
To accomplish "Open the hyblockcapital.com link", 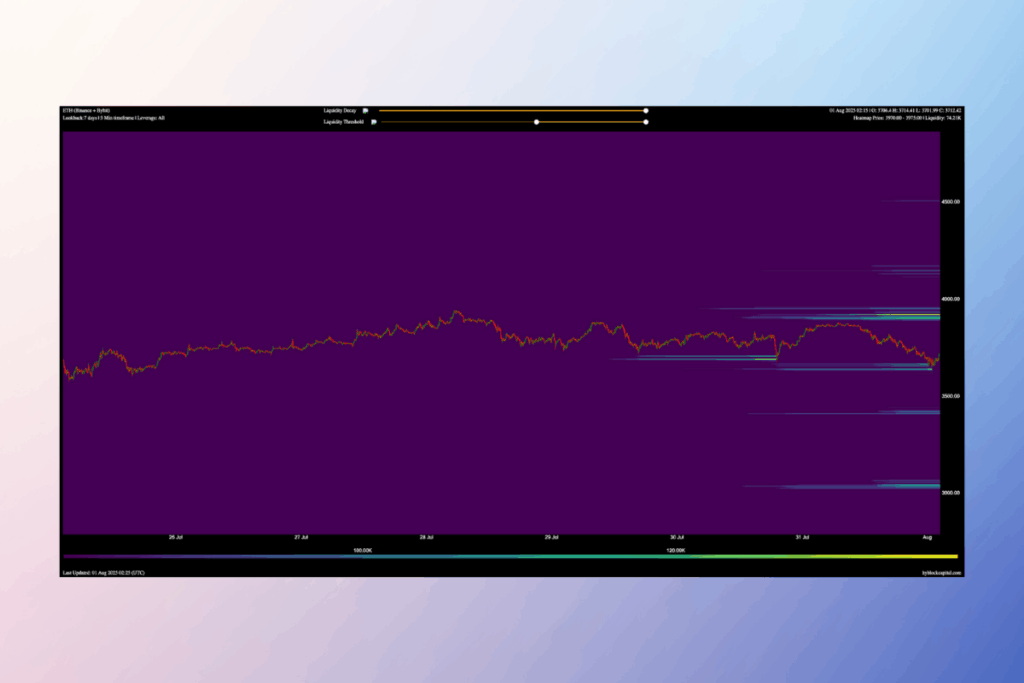I will click(941, 573).
